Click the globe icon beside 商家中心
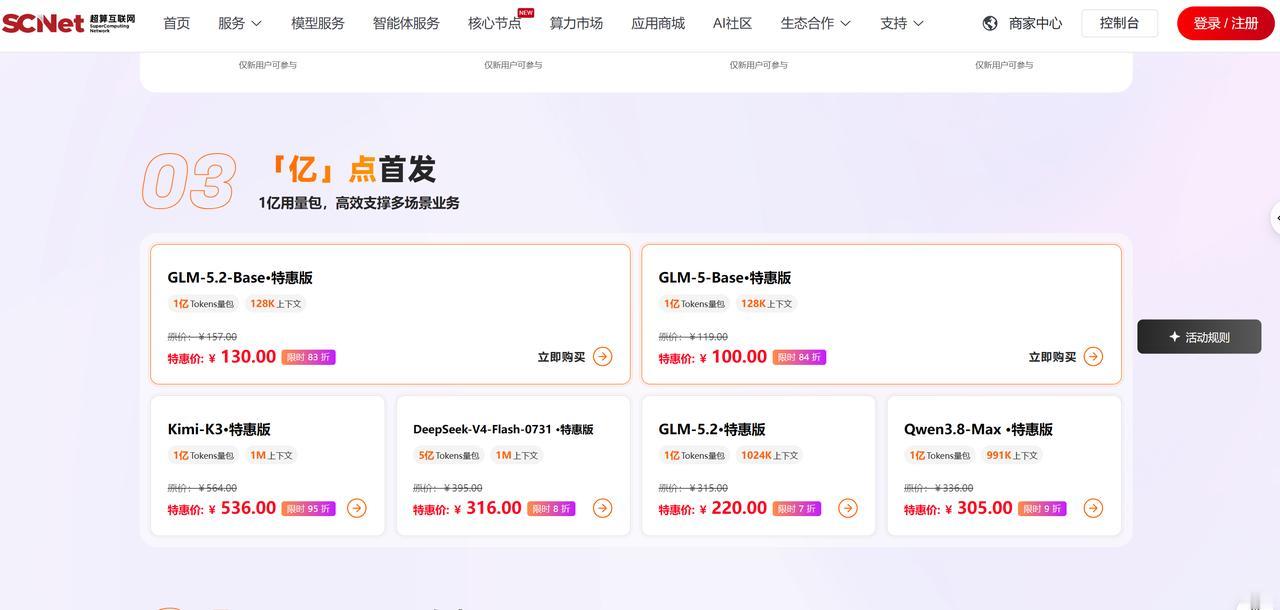The width and height of the screenshot is (1280, 610). tap(990, 23)
